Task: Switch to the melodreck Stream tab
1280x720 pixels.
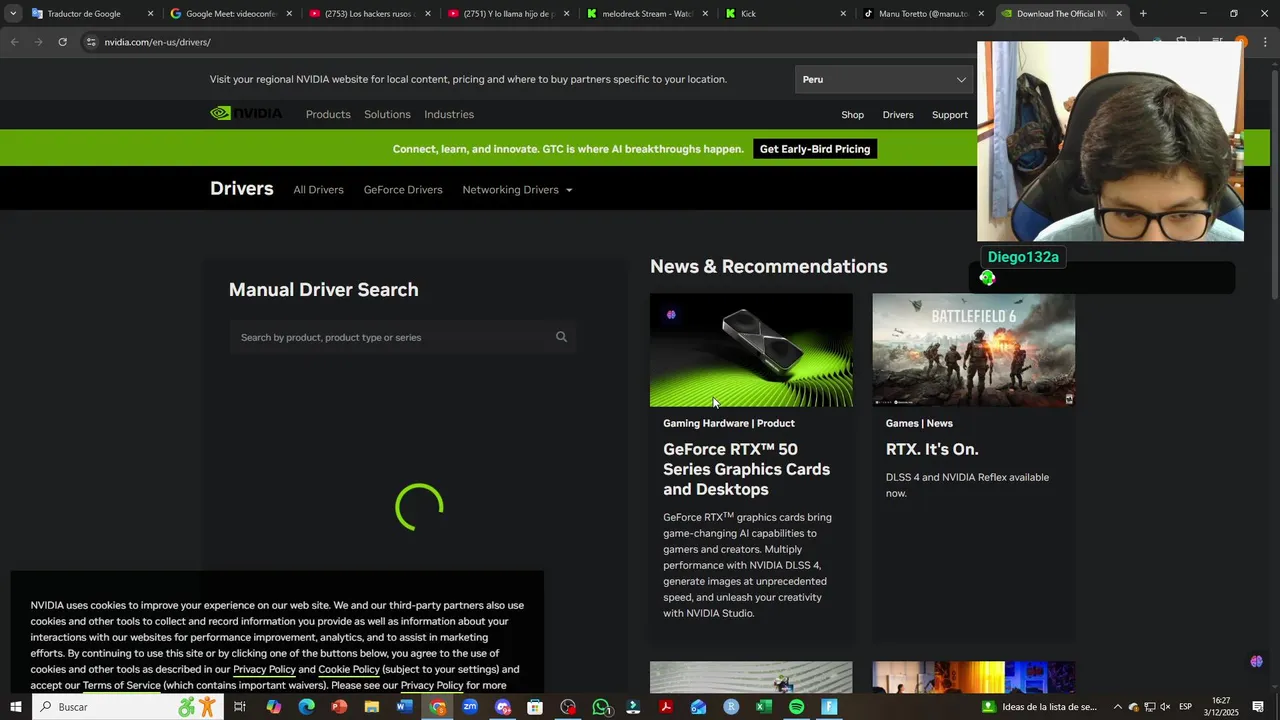Action: (646, 14)
